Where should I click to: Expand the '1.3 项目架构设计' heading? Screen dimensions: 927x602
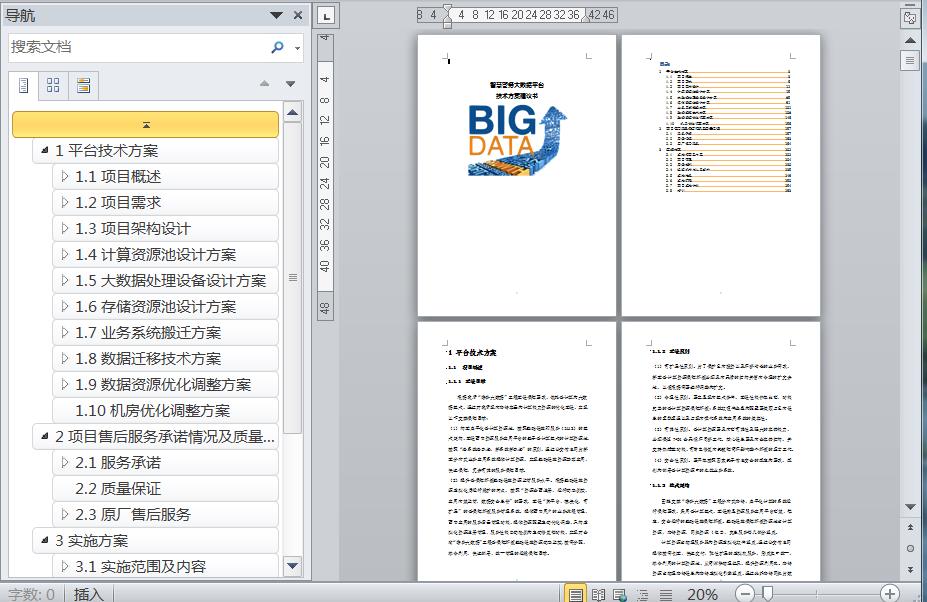coord(65,228)
